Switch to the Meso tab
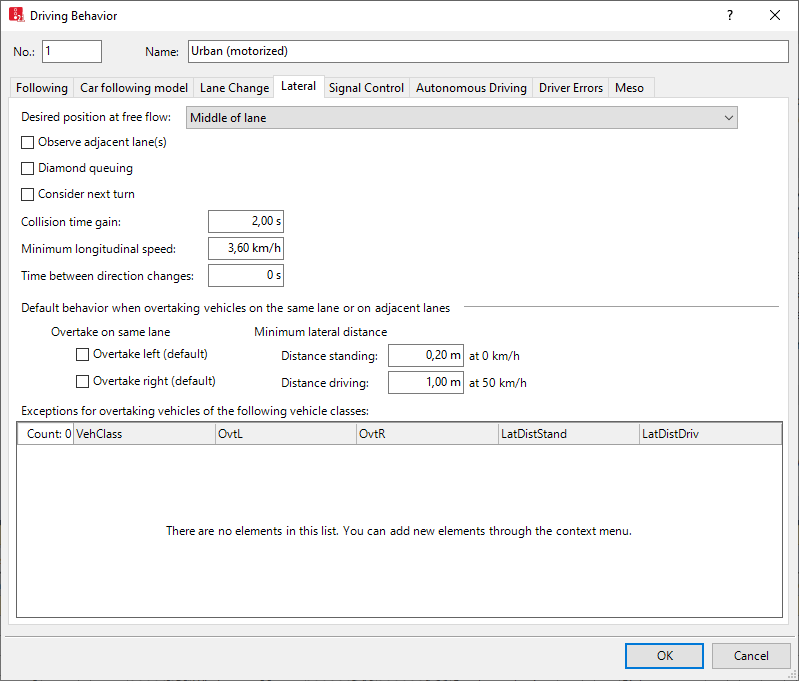799x681 pixels. 629,88
